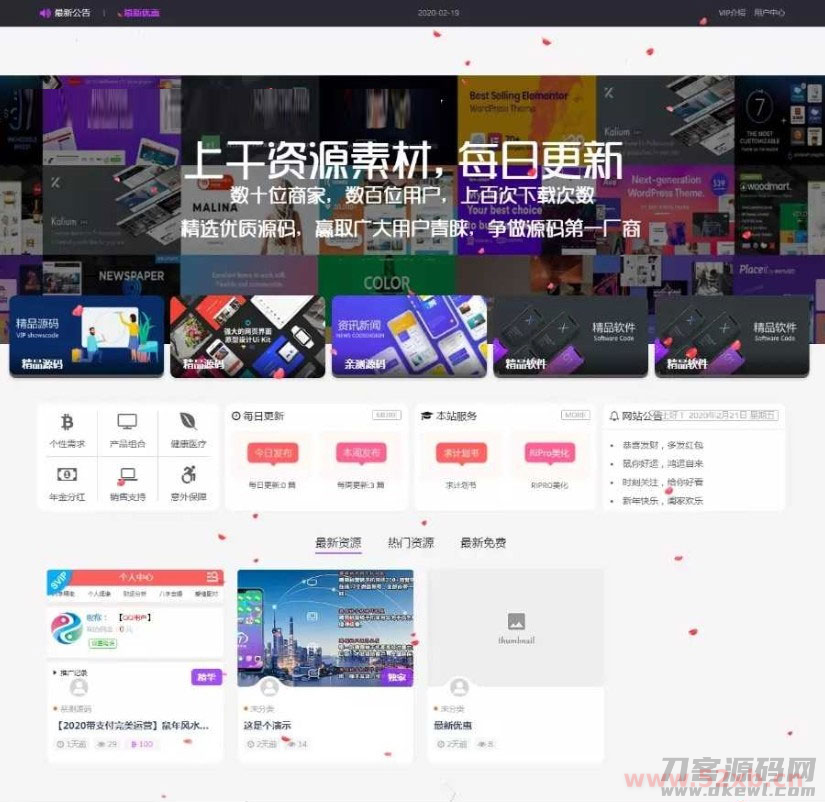Switch to the 最新免费 tab
The height and width of the screenshot is (802, 826).
tap(483, 541)
